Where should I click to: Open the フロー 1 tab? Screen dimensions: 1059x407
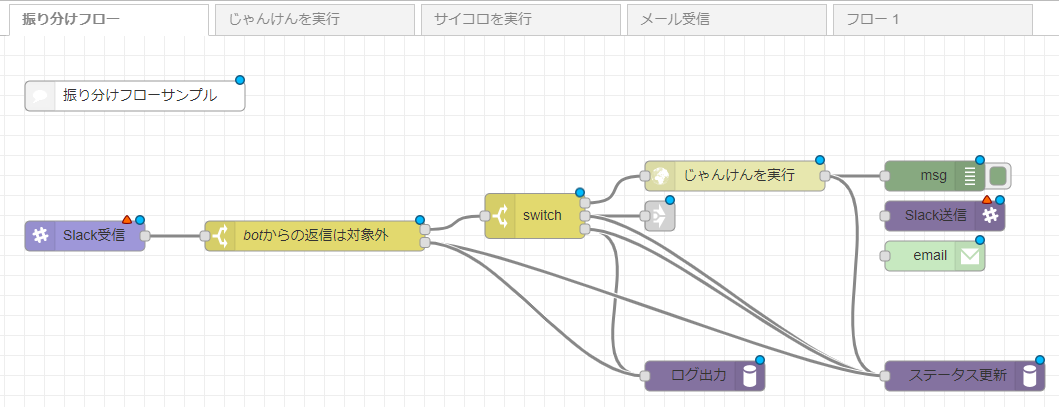pyautogui.click(x=933, y=20)
